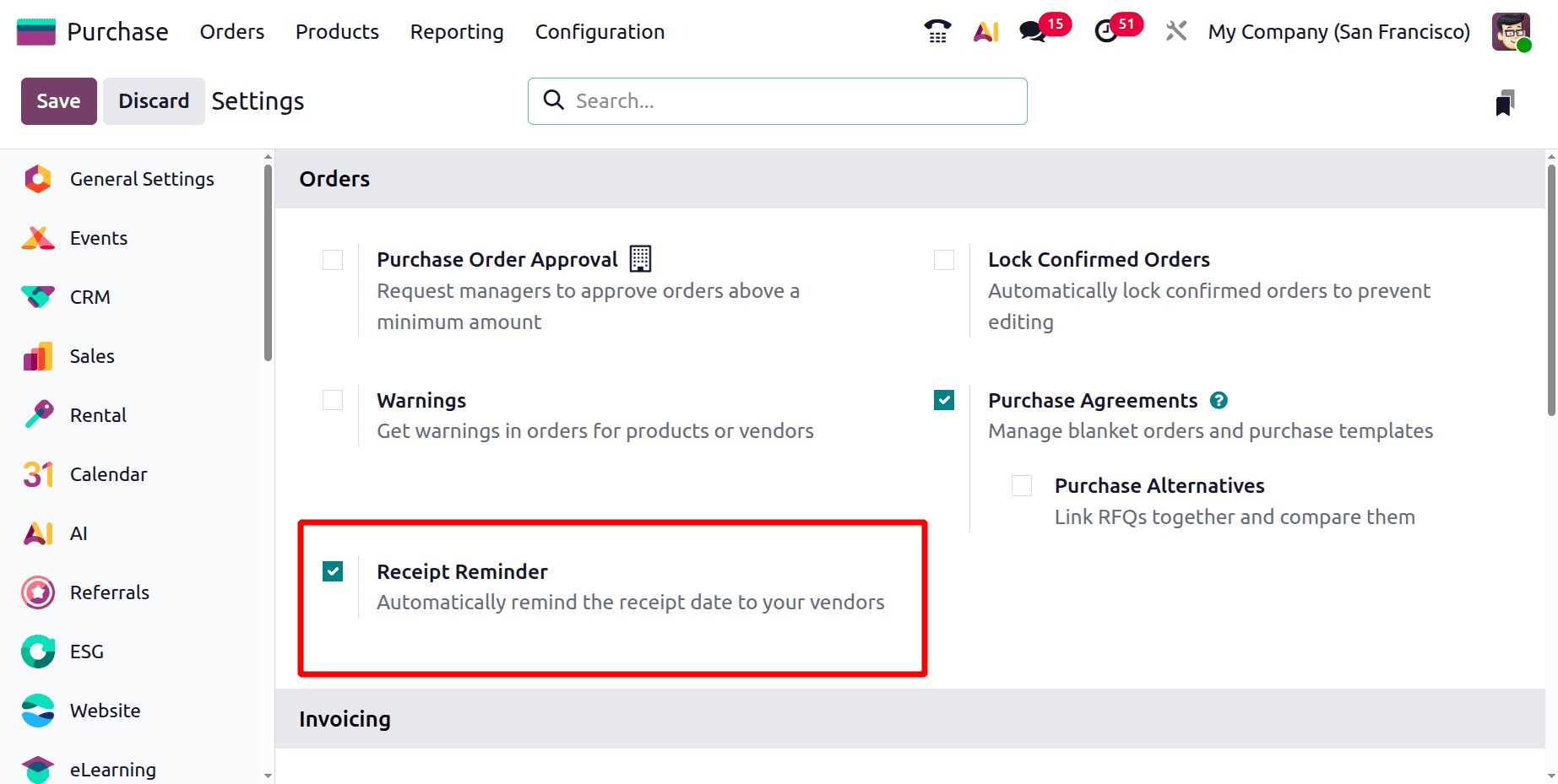
Task: Open the Reporting menu
Action: (x=456, y=32)
